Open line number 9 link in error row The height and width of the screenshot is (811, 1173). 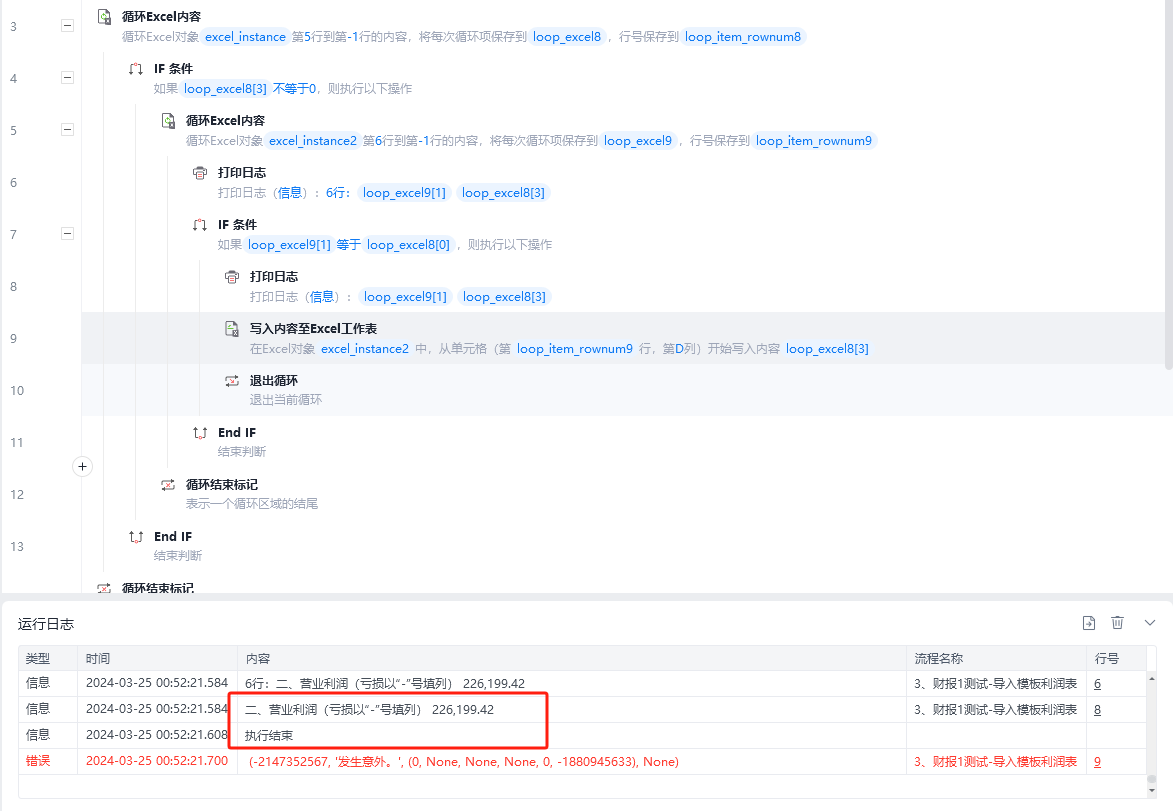tap(1097, 762)
